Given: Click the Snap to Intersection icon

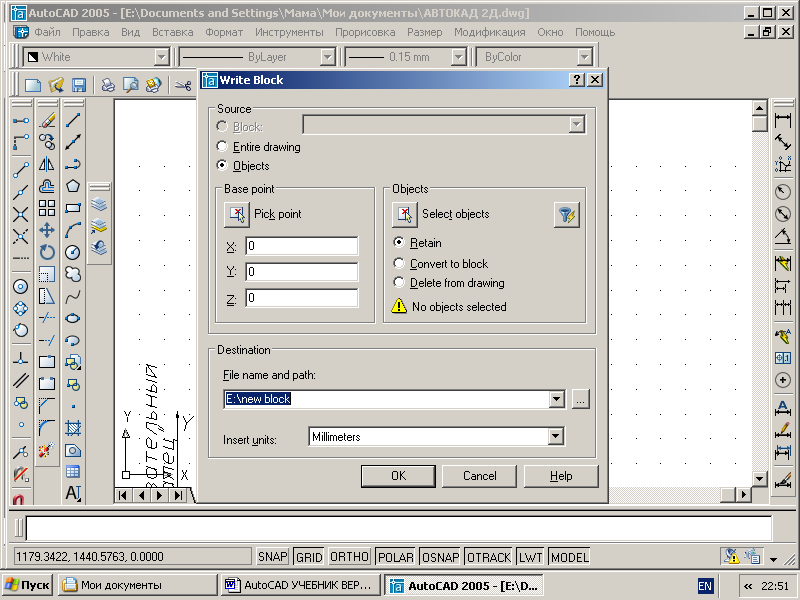Looking at the screenshot, I should coord(21,214).
